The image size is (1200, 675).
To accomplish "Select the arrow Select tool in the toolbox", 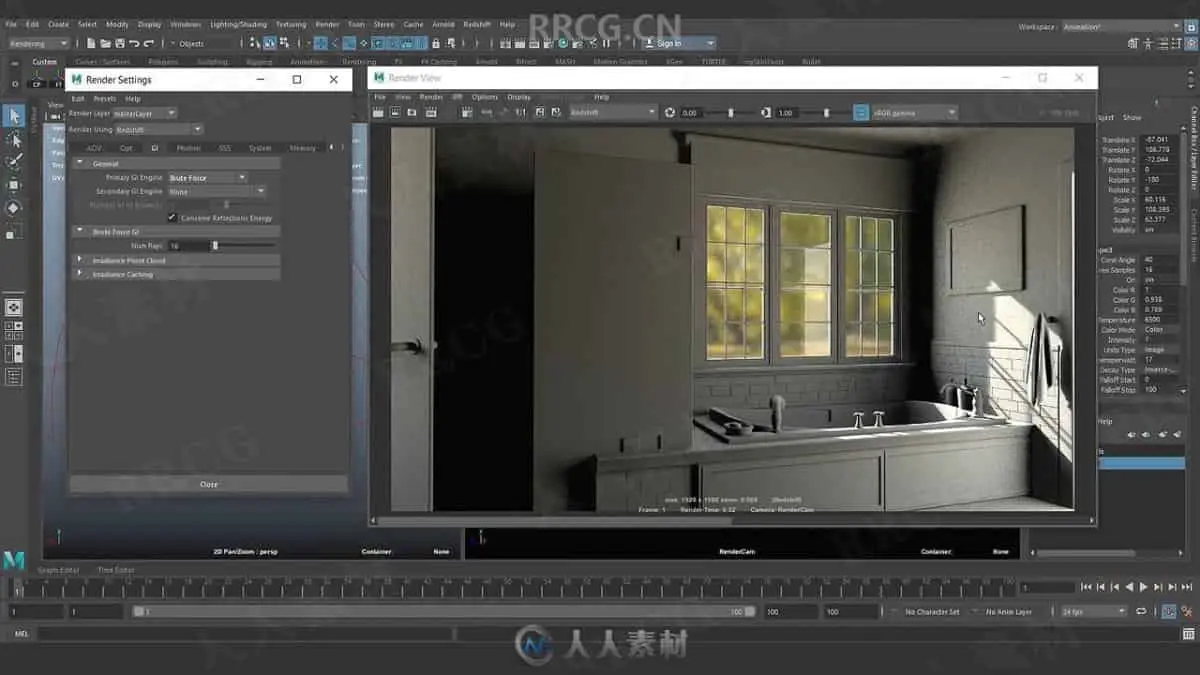I will pyautogui.click(x=13, y=116).
